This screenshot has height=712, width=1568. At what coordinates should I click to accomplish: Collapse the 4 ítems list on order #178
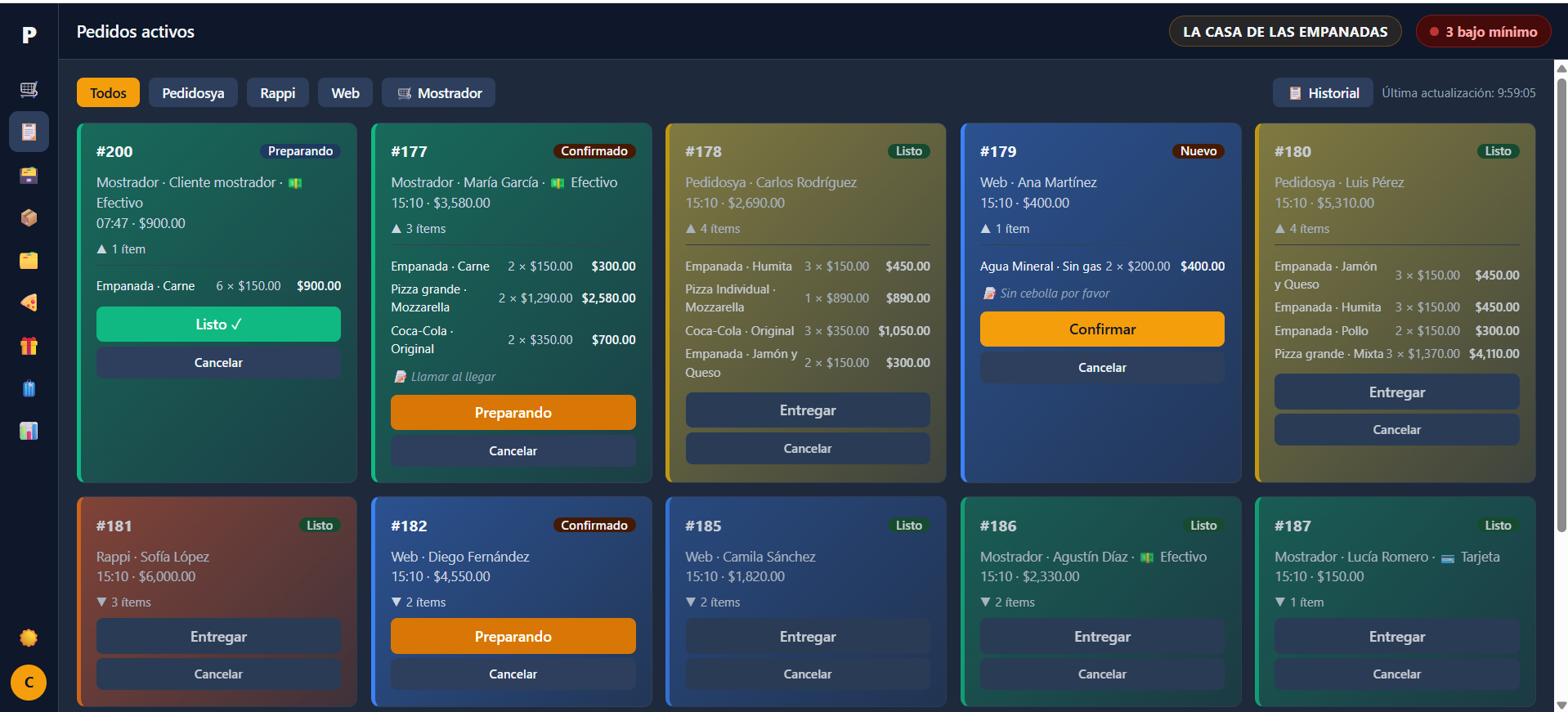(713, 229)
